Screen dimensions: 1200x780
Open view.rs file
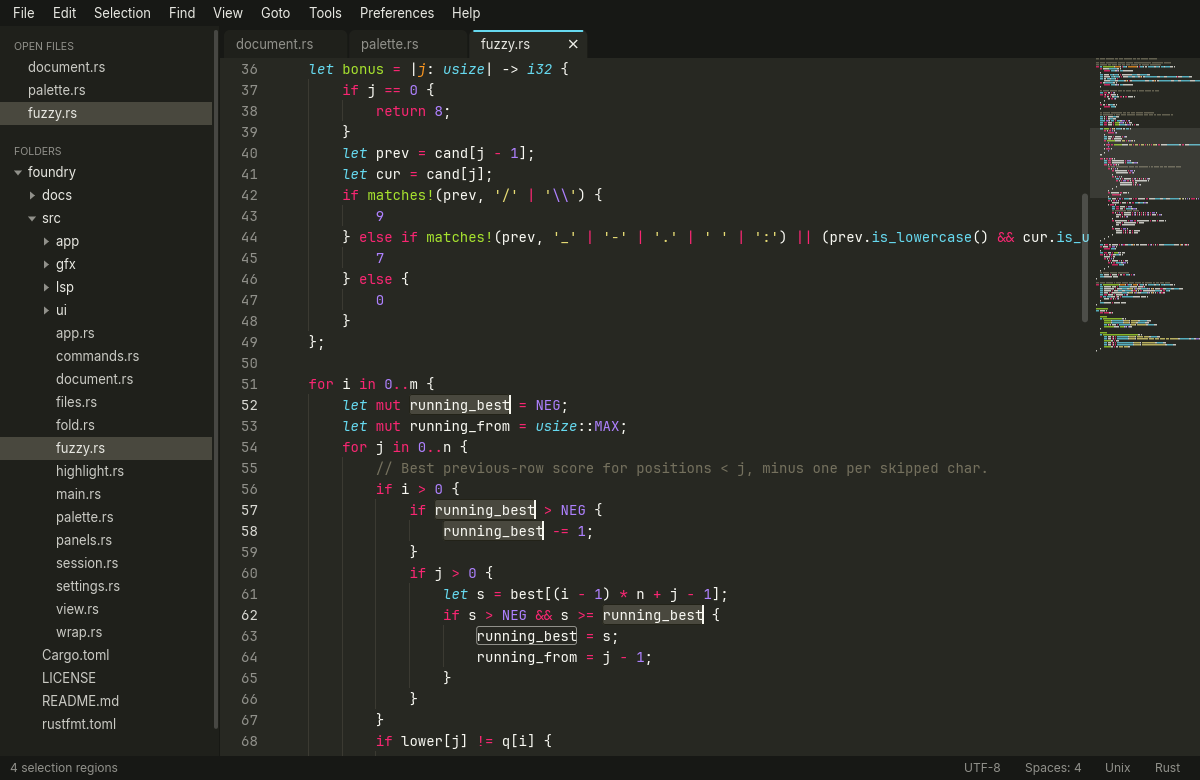tap(106, 609)
